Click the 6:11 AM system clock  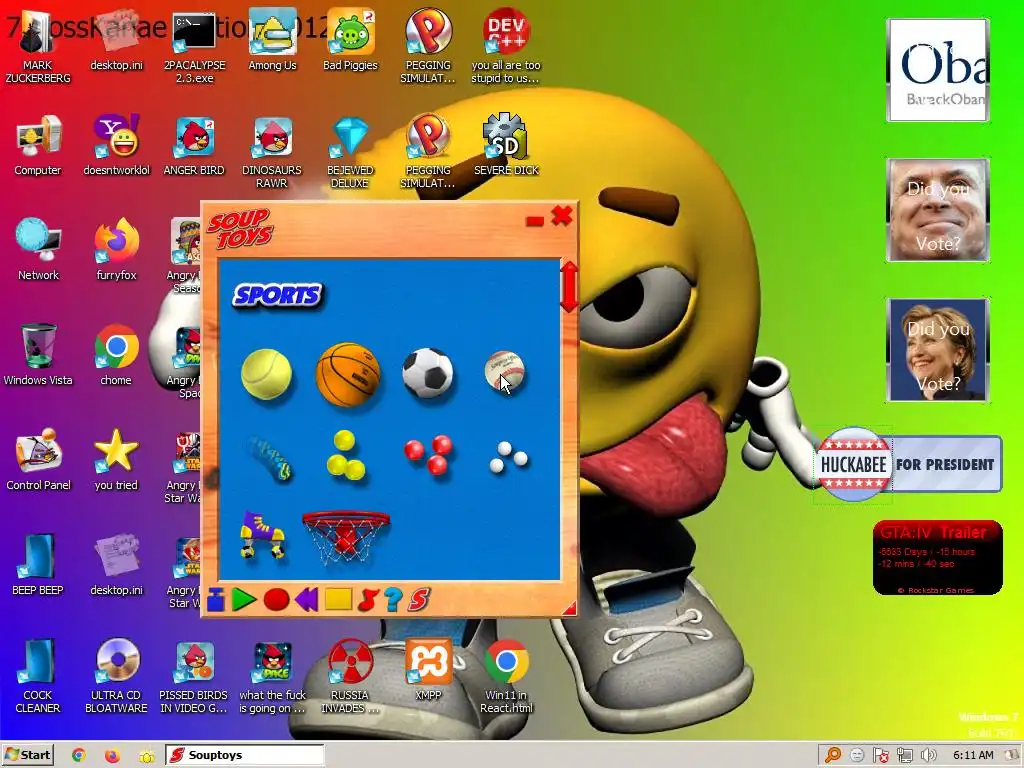pos(973,756)
